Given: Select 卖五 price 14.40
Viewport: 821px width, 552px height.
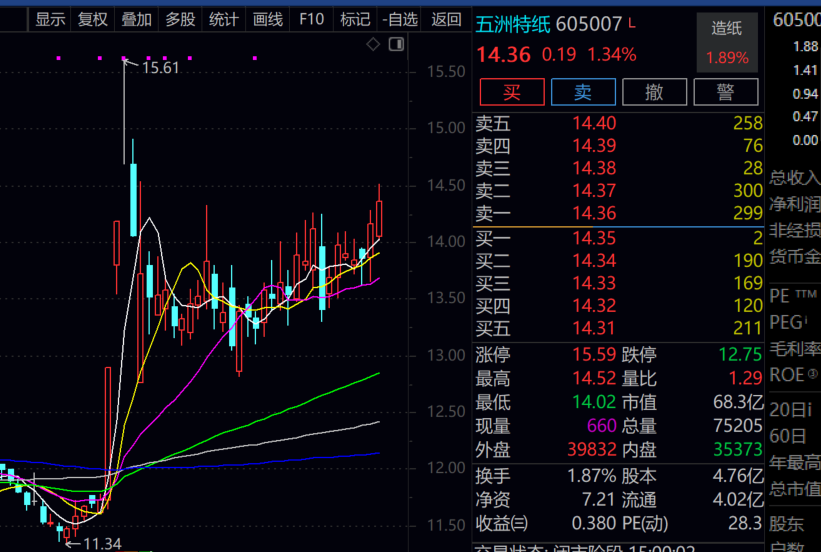Looking at the screenshot, I should [594, 123].
